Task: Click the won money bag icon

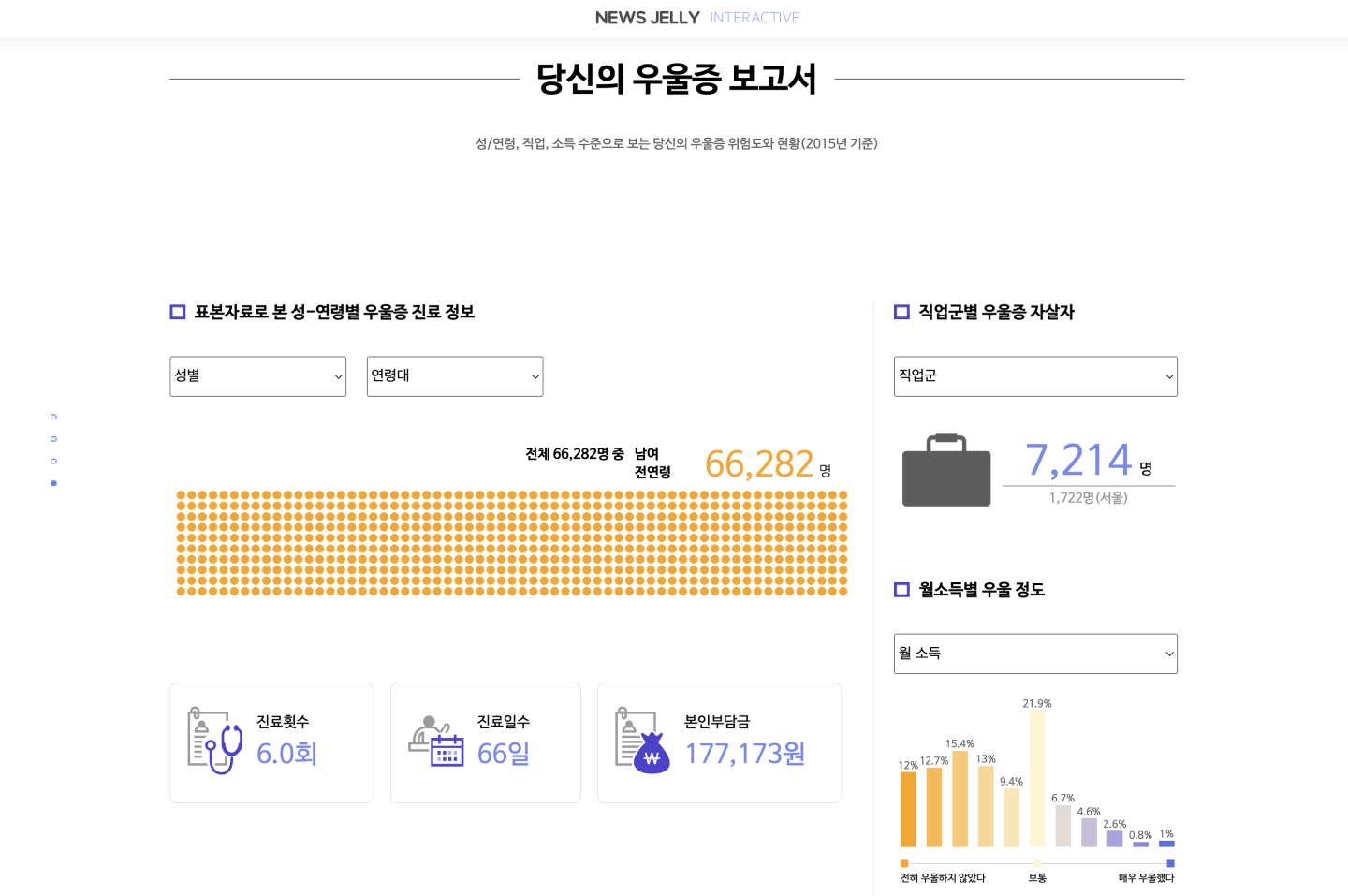Action: 642,741
